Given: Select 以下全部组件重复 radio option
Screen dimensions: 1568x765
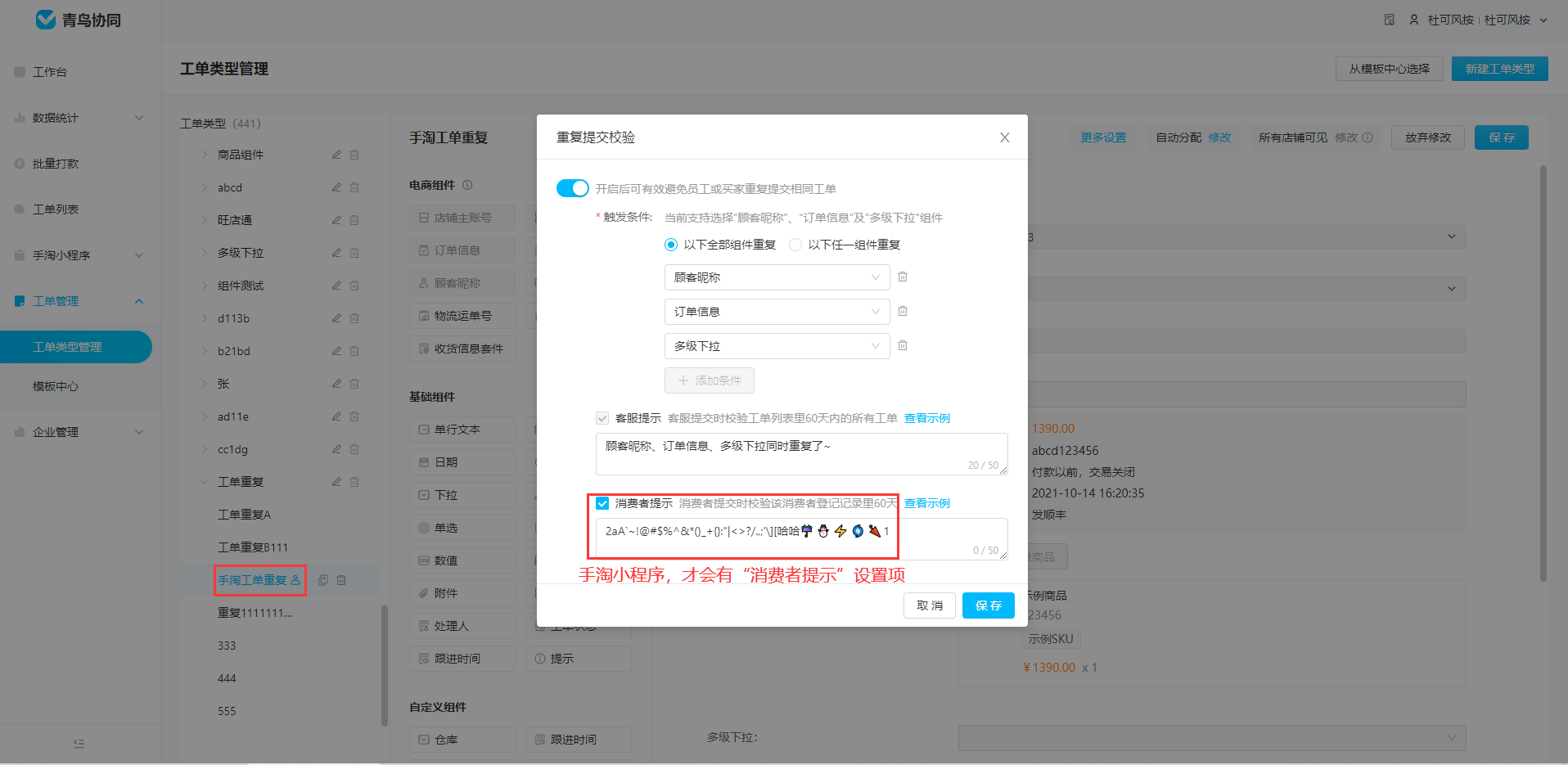Looking at the screenshot, I should 720,245.
